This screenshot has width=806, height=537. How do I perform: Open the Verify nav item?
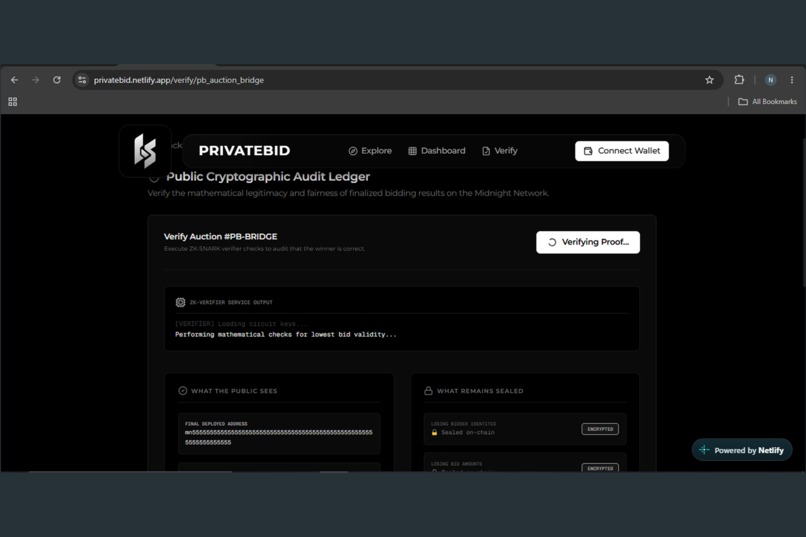[500, 151]
